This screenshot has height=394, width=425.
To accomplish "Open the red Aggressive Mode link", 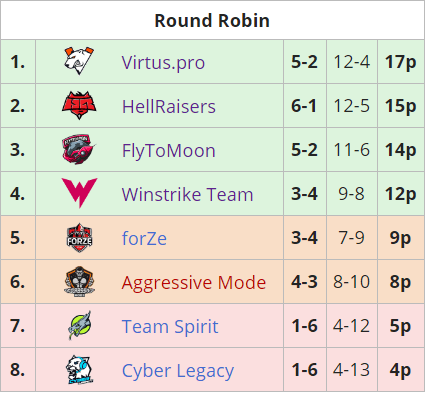I will point(194,283).
